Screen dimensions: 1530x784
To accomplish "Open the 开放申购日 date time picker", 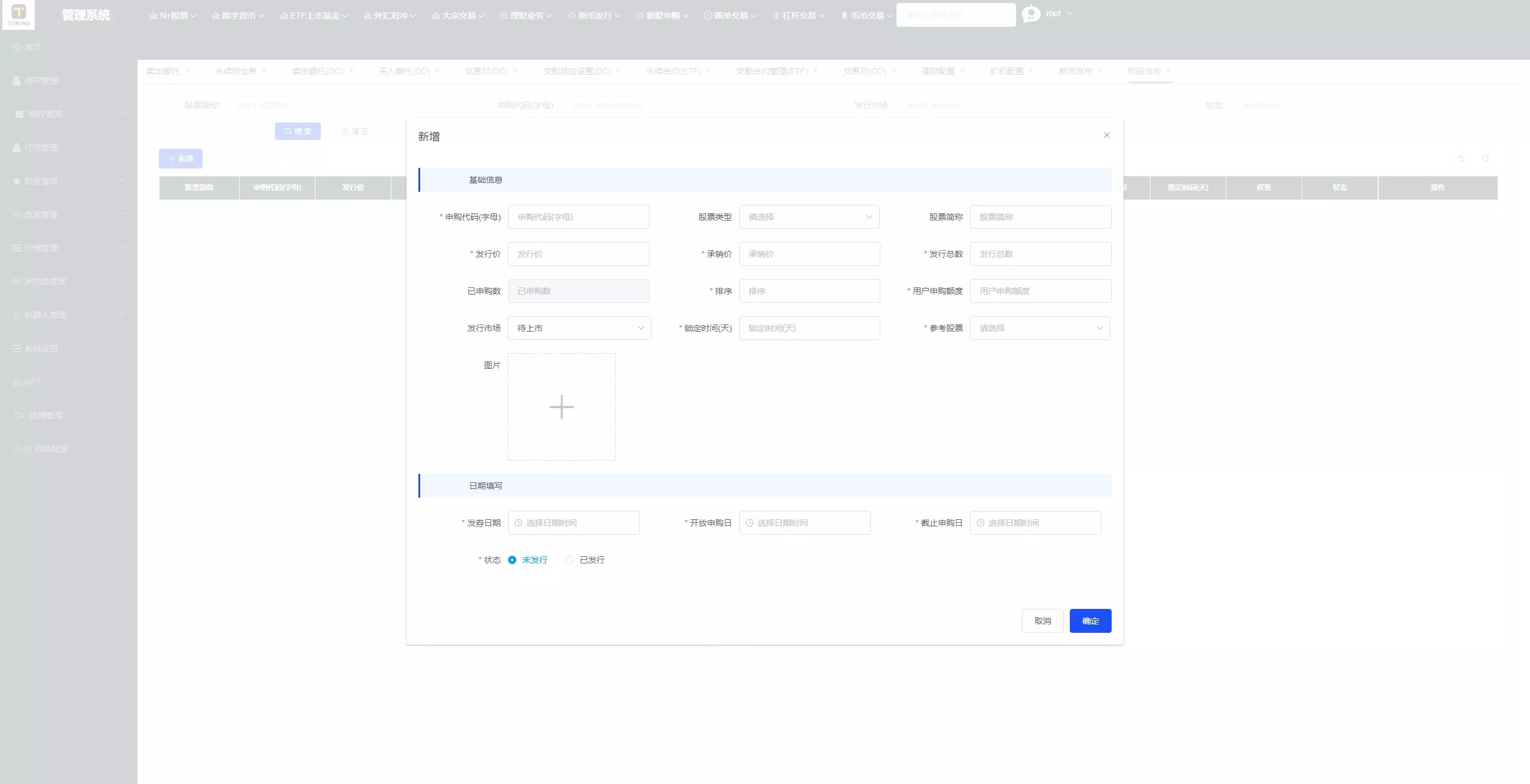I will coord(804,523).
